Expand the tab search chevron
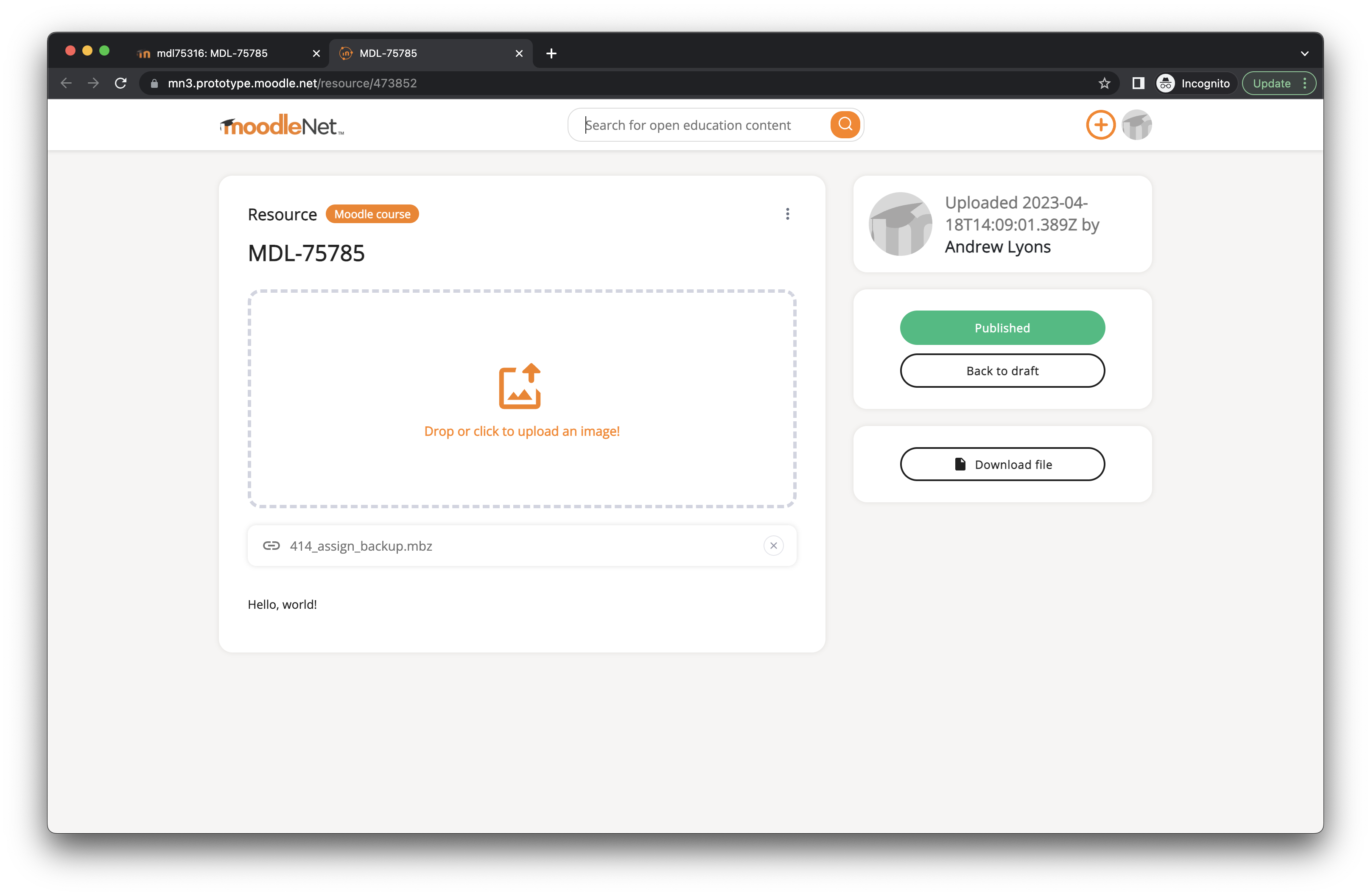 [1304, 53]
